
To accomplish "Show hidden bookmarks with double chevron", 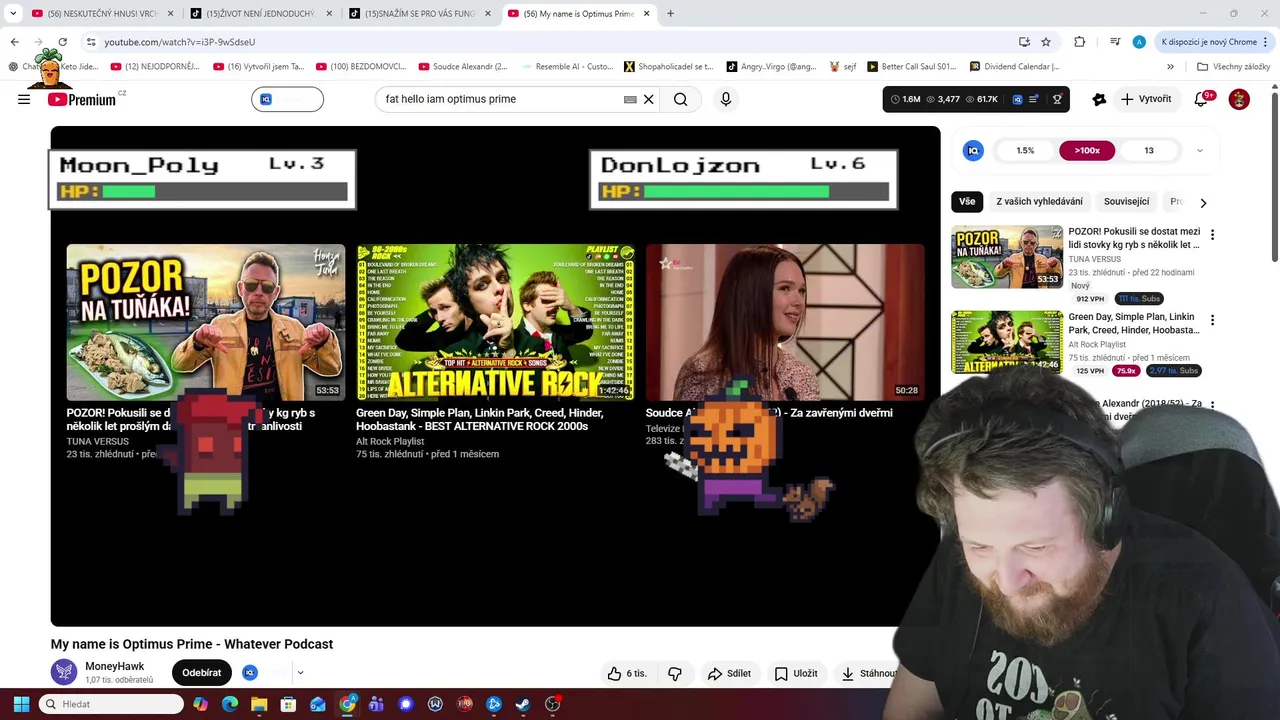I will (x=1170, y=67).
